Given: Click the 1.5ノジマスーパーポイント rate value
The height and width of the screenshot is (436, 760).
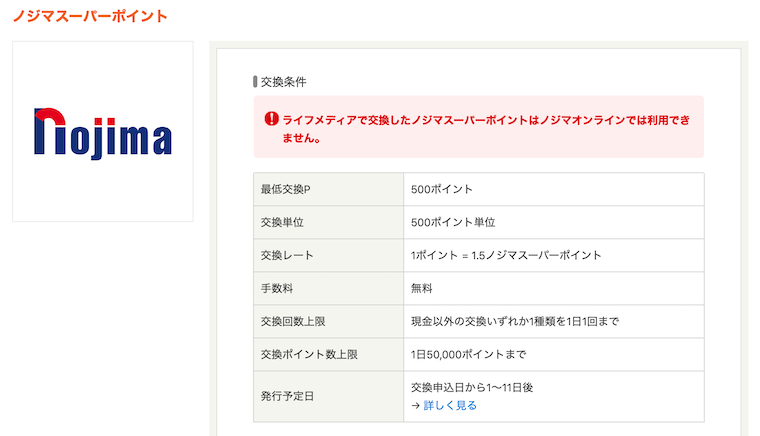Looking at the screenshot, I should pyautogui.click(x=536, y=255).
